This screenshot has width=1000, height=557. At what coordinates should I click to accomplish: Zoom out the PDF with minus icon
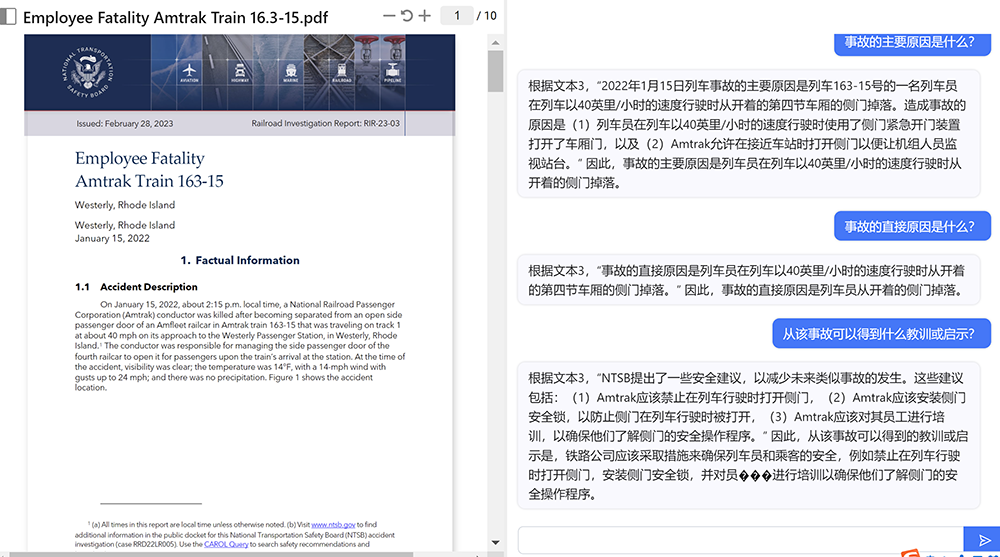tap(389, 16)
